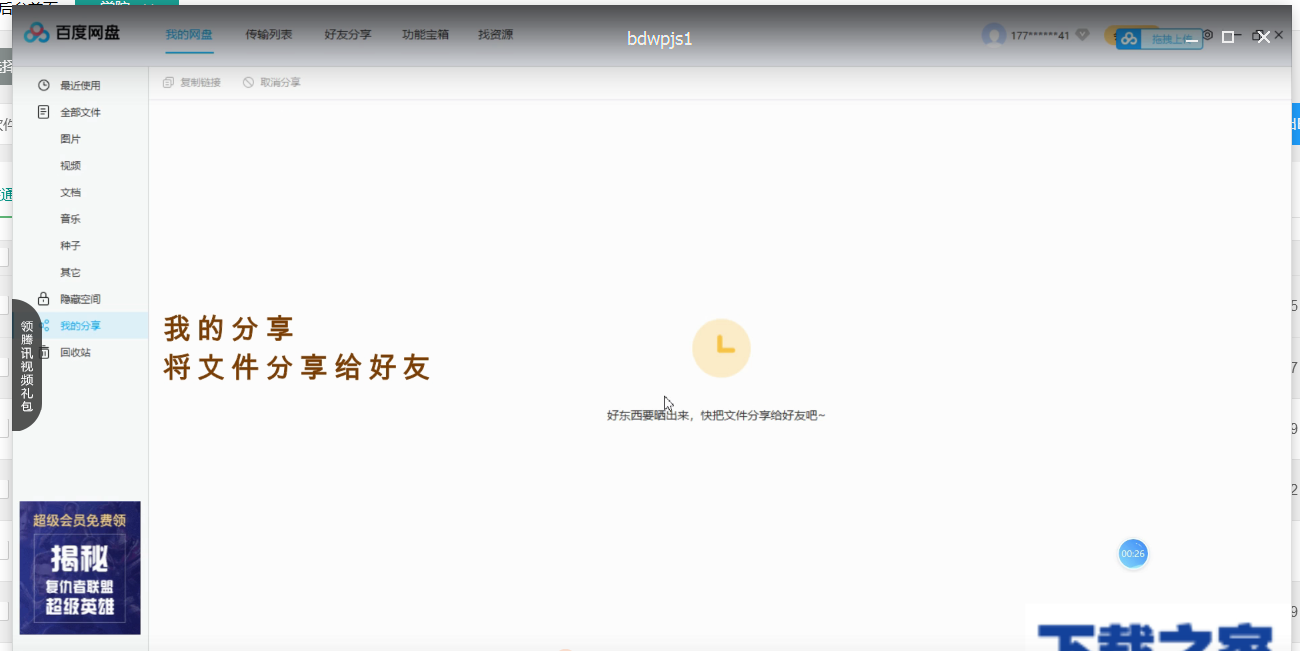Open the 视频 videos category
Viewport: 1300px width, 651px height.
click(71, 165)
